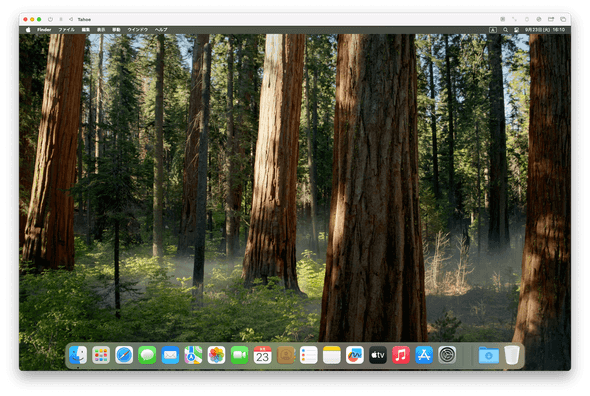This screenshot has width=590, height=396.
Task: Click the stacked windows icon in VM toolbar
Action: (563, 19)
